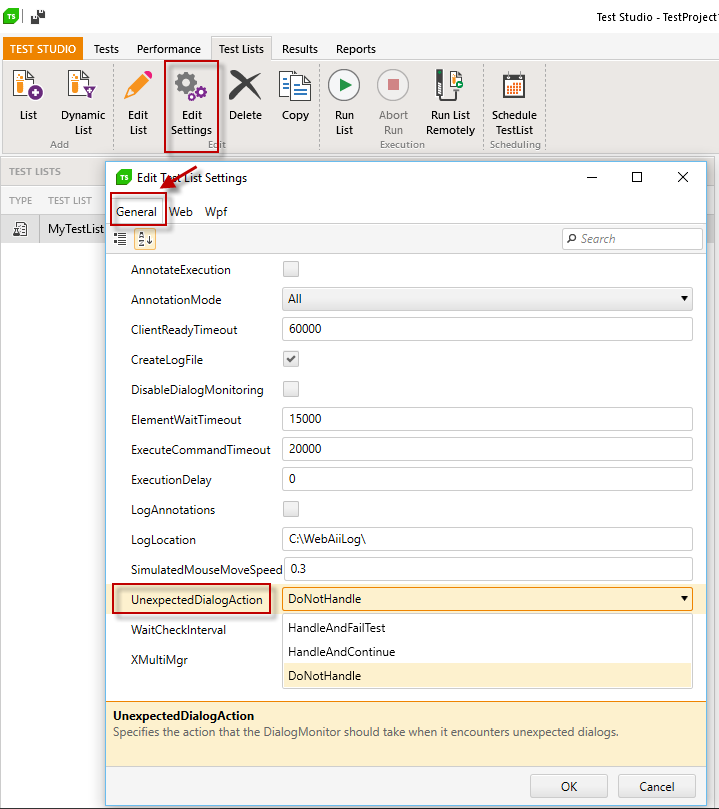Click ElementWaitTimeout input field
Viewport: 719px width, 809px height.
tap(487, 419)
